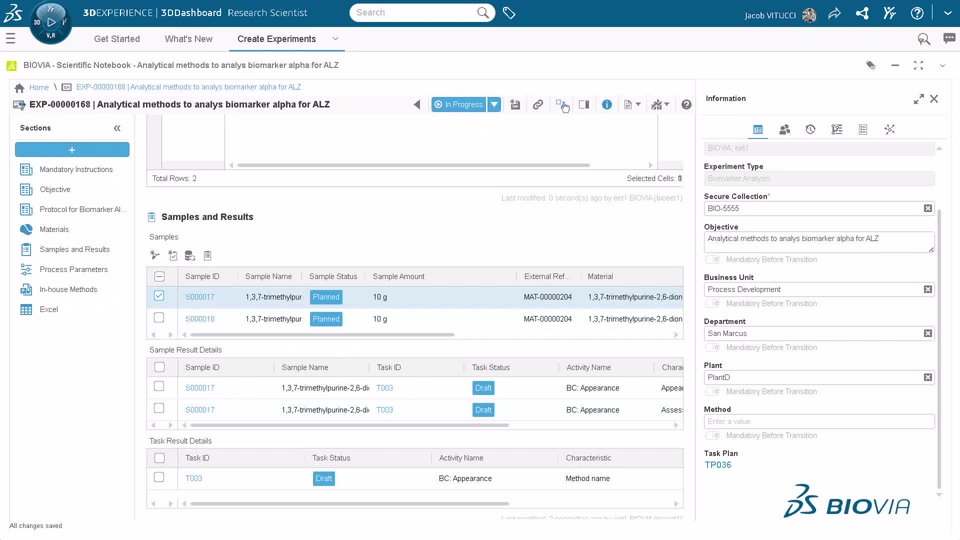Image resolution: width=960 pixels, height=540 pixels.
Task: Open the relations network tab in Information panel
Action: pos(890,129)
